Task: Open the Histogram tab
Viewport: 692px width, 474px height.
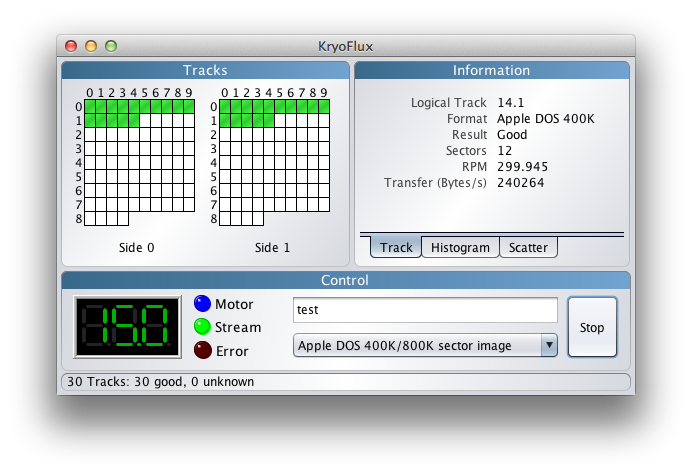Action: click(x=460, y=247)
